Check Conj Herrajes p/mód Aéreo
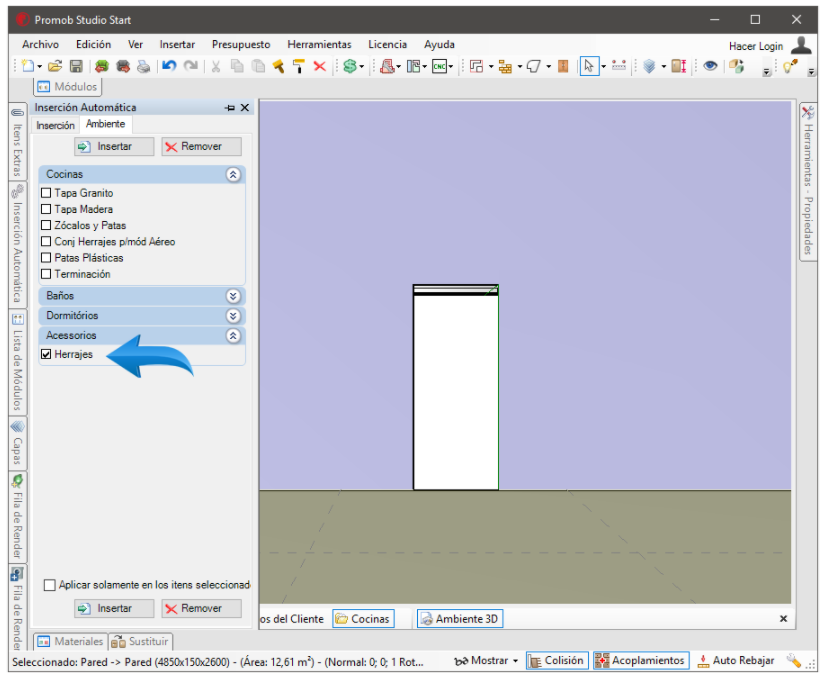The width and height of the screenshot is (824, 679). tap(46, 242)
